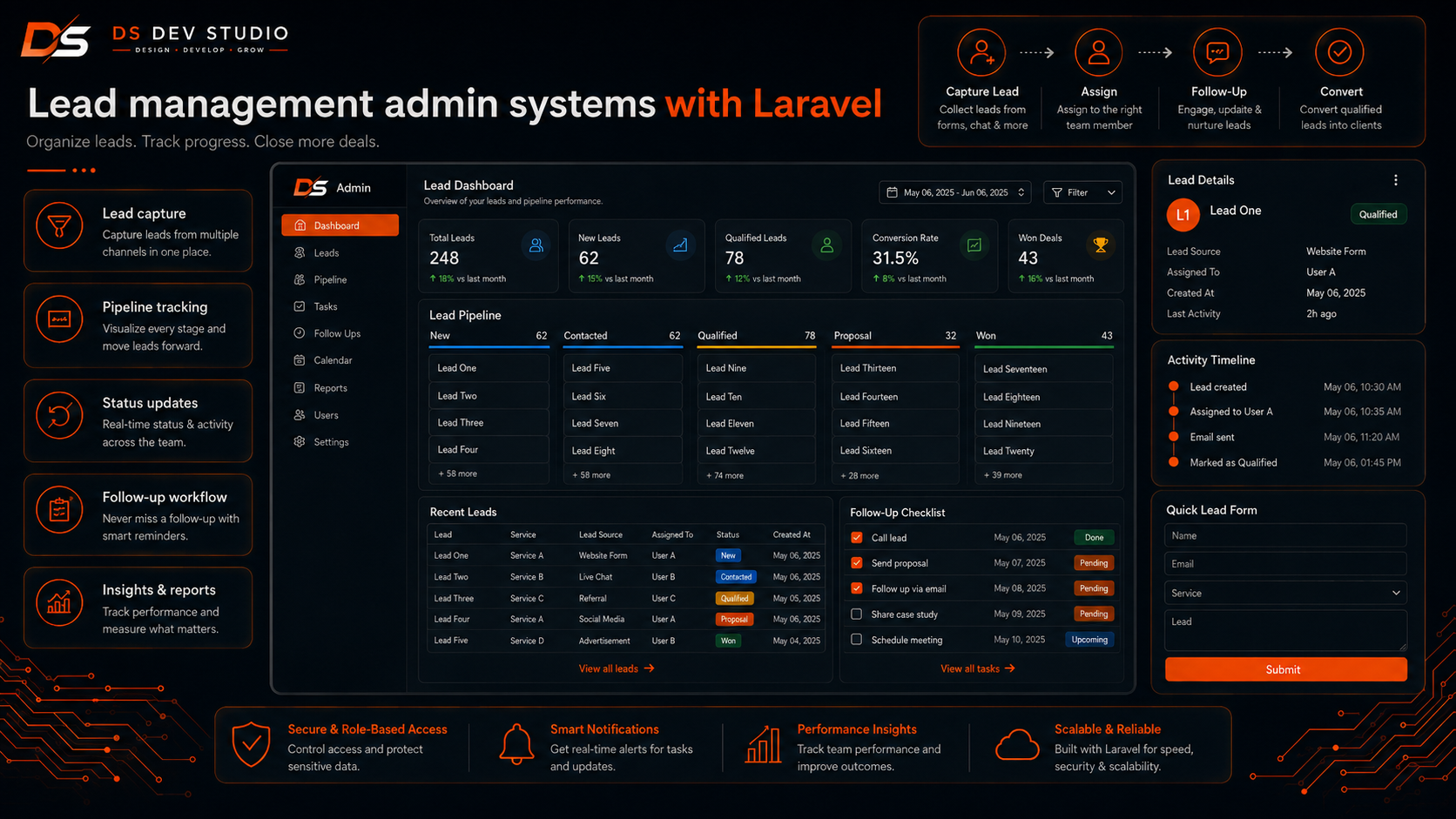Open Lead Details three-dot menu
1456x819 pixels.
point(1396,180)
